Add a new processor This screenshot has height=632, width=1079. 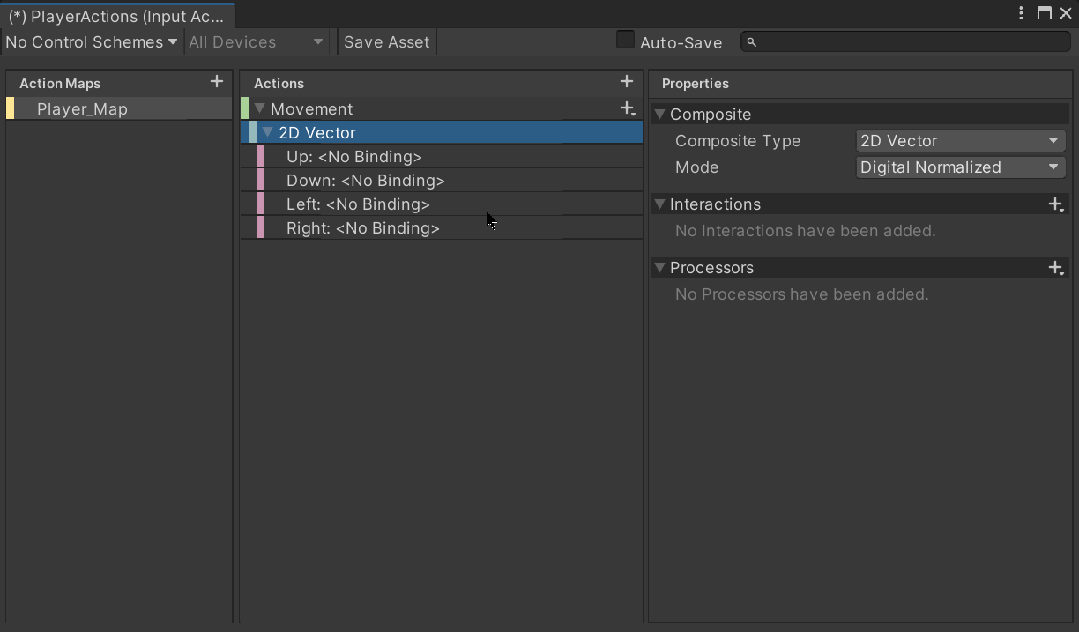[1055, 268]
